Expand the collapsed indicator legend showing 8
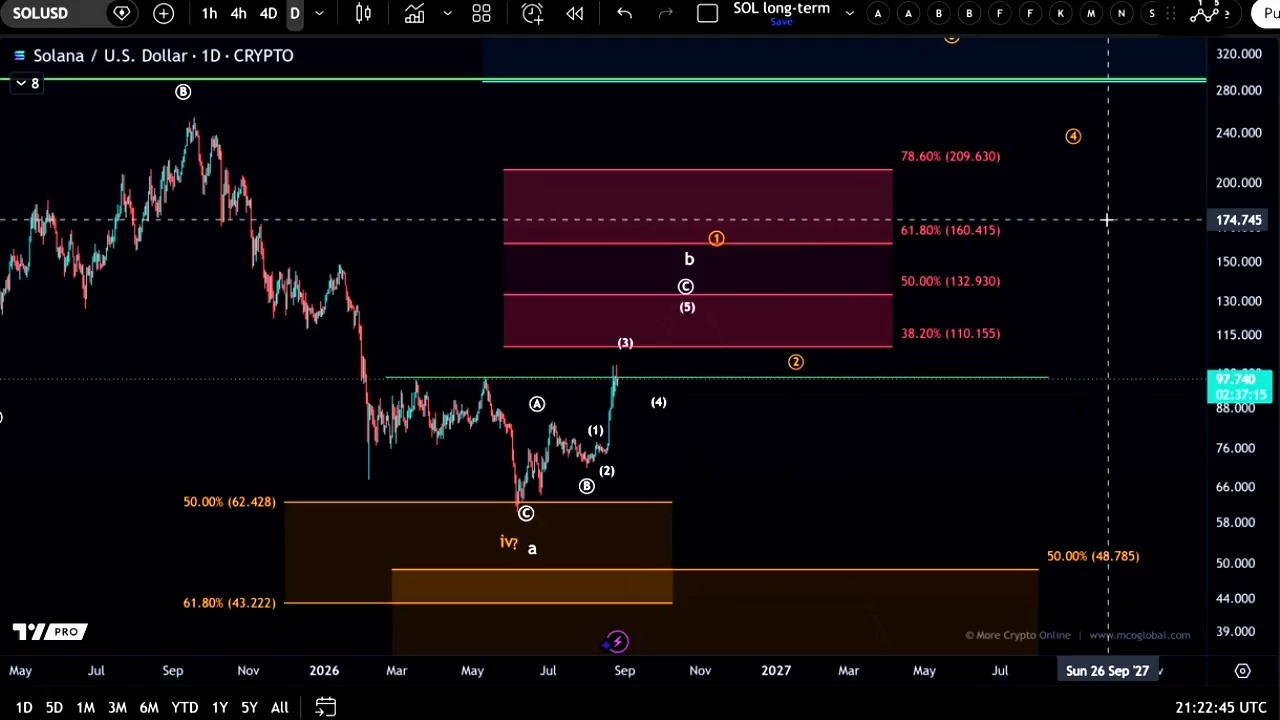This screenshot has width=1280, height=720. point(26,83)
